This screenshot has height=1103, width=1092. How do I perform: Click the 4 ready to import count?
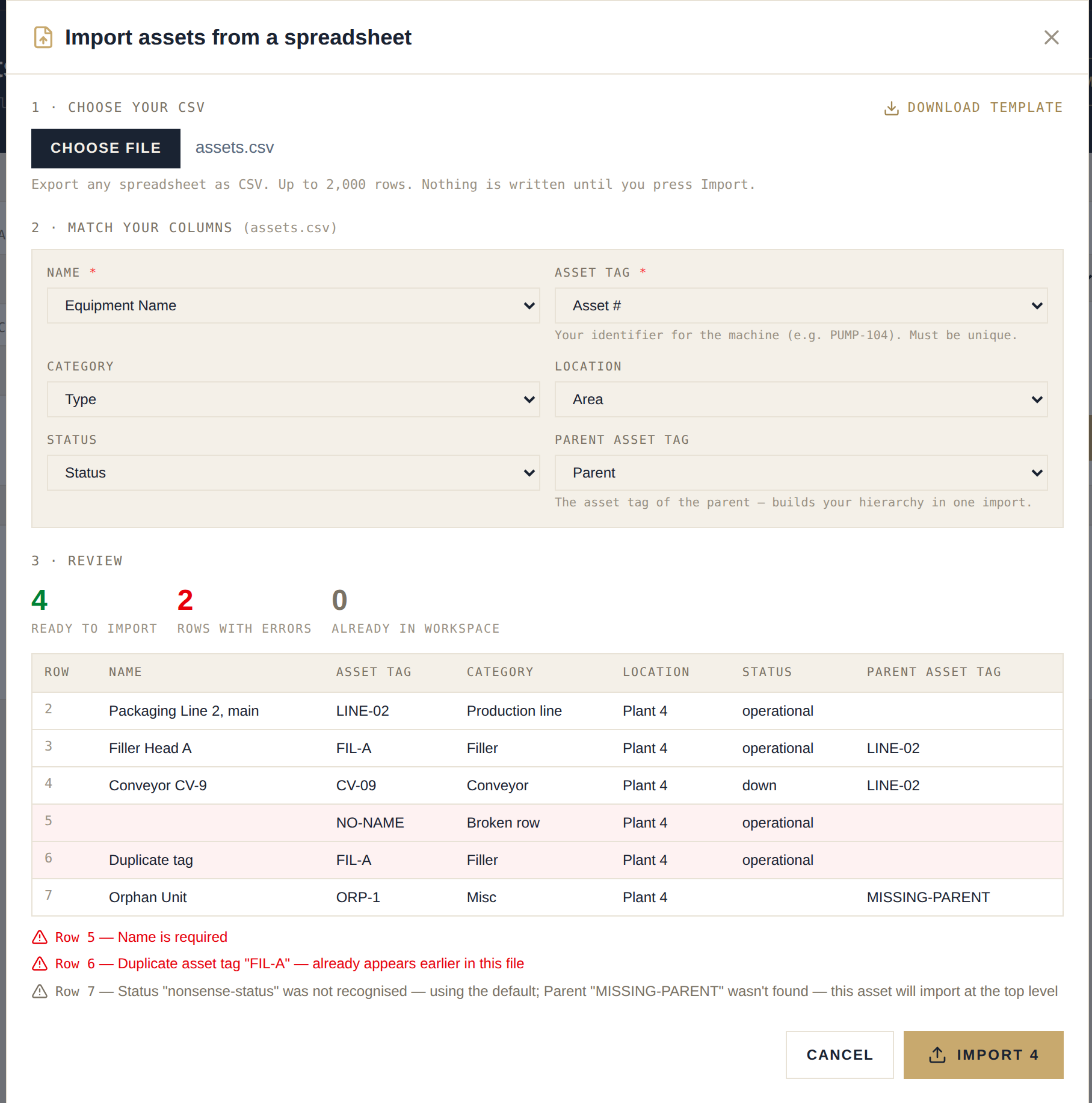[40, 600]
